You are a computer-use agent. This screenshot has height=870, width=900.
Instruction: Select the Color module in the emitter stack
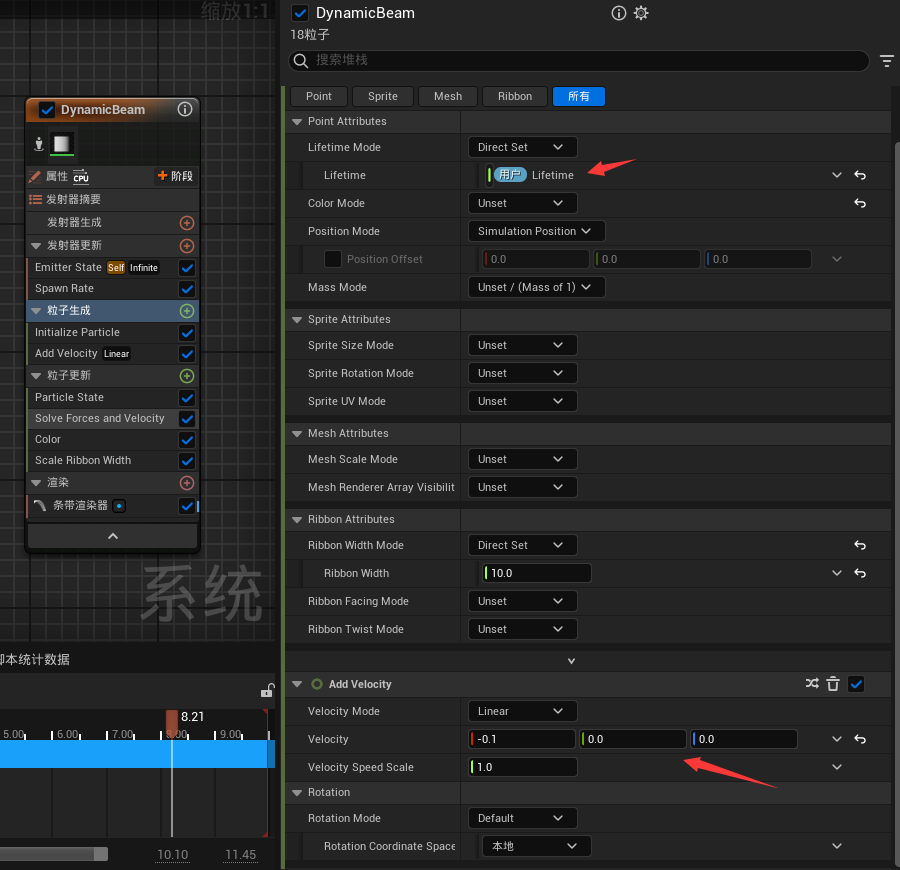coord(103,440)
